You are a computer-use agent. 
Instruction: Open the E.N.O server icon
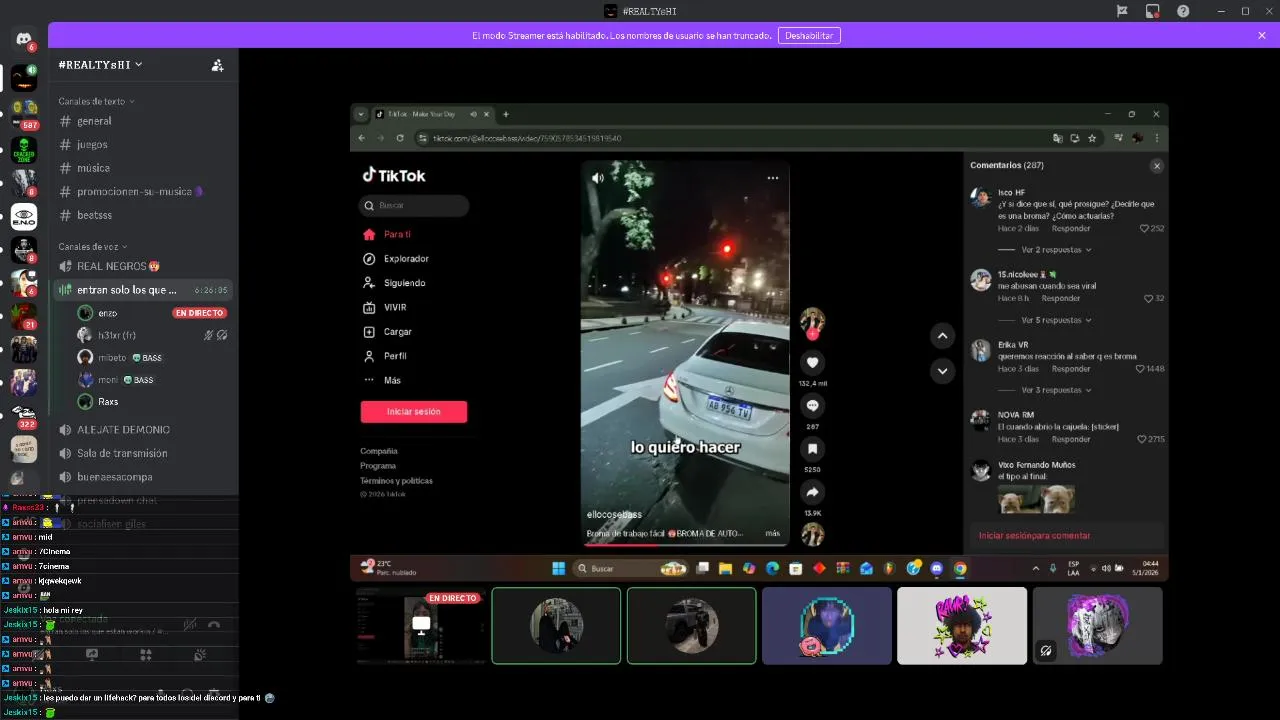tap(24, 217)
